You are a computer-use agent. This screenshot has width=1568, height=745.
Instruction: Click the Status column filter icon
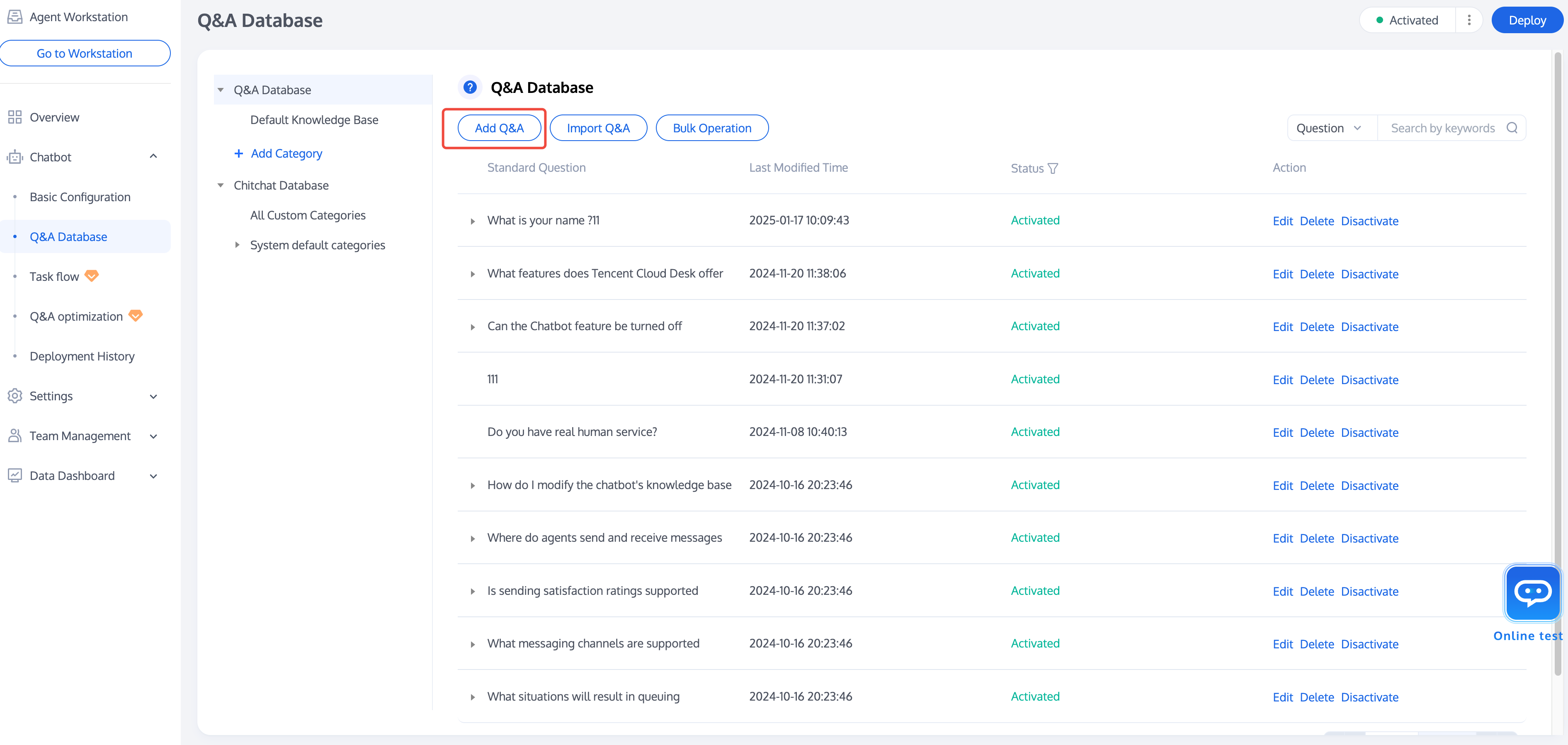point(1053,168)
